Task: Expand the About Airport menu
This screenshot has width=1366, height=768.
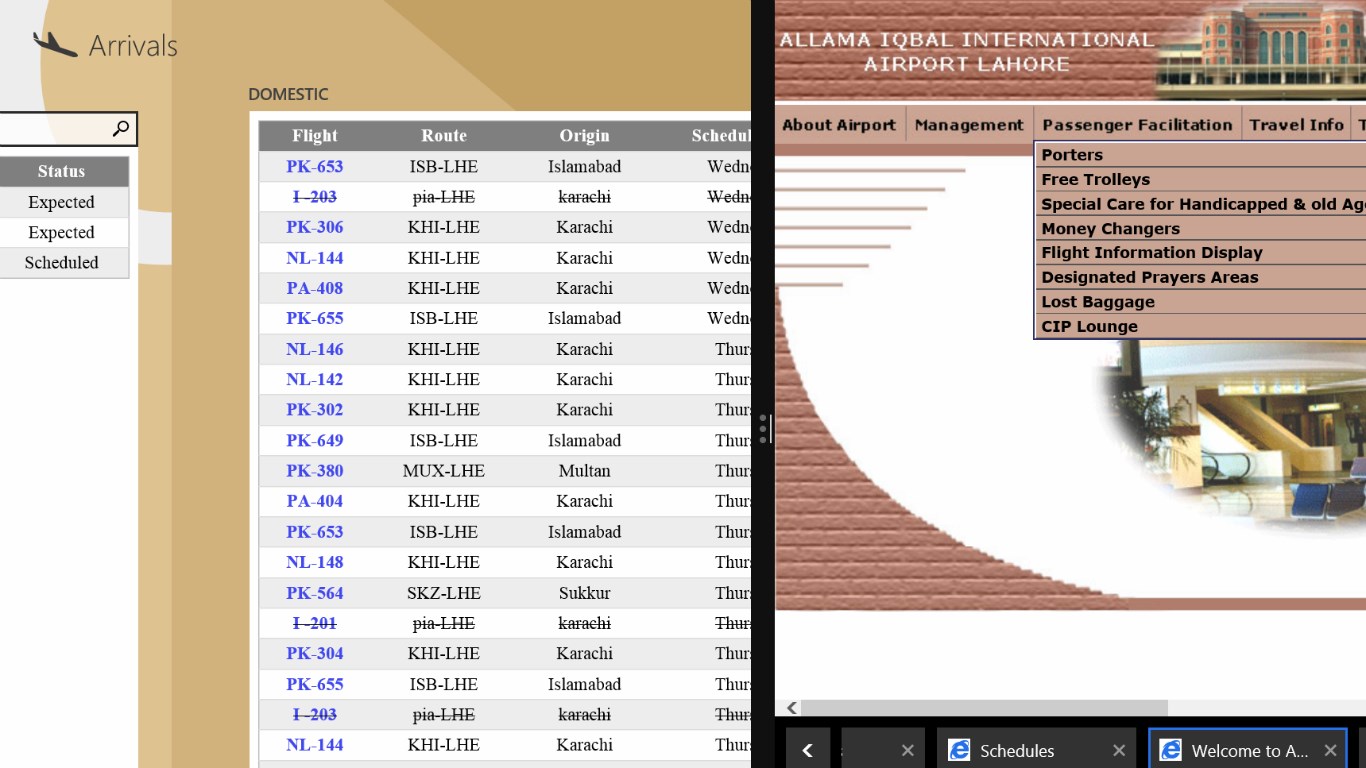Action: click(839, 125)
